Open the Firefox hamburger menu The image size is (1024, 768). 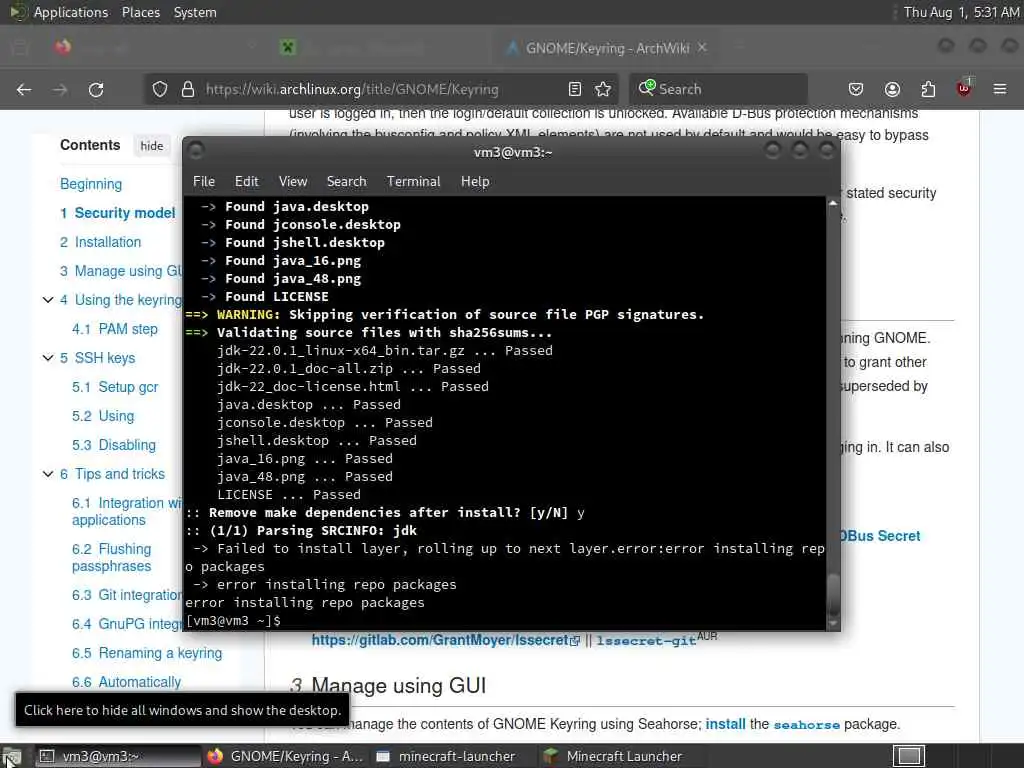tap(1000, 89)
